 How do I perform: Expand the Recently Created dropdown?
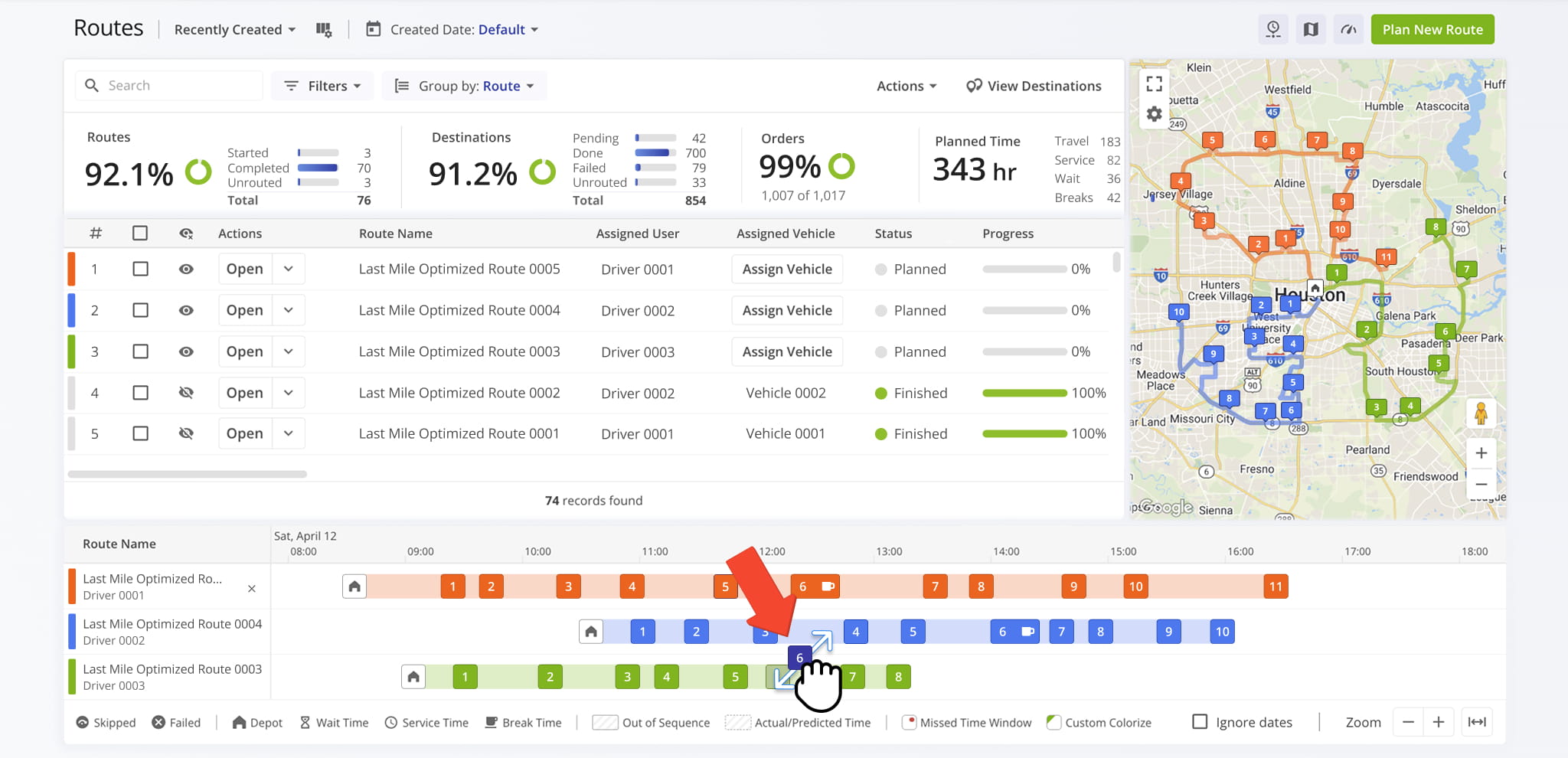(234, 30)
